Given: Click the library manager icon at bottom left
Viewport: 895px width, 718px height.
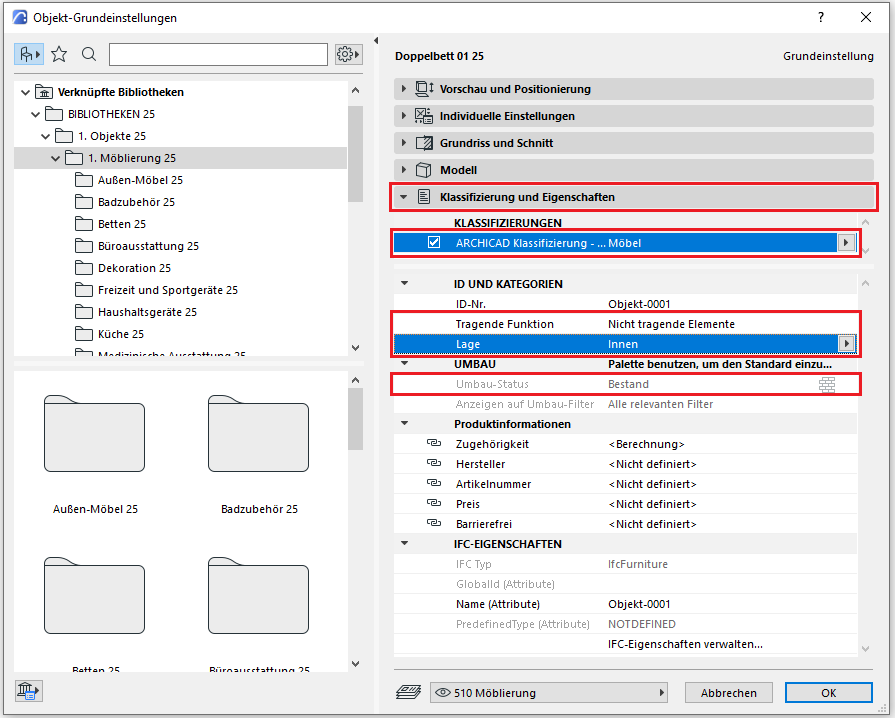Looking at the screenshot, I should pyautogui.click(x=28, y=689).
